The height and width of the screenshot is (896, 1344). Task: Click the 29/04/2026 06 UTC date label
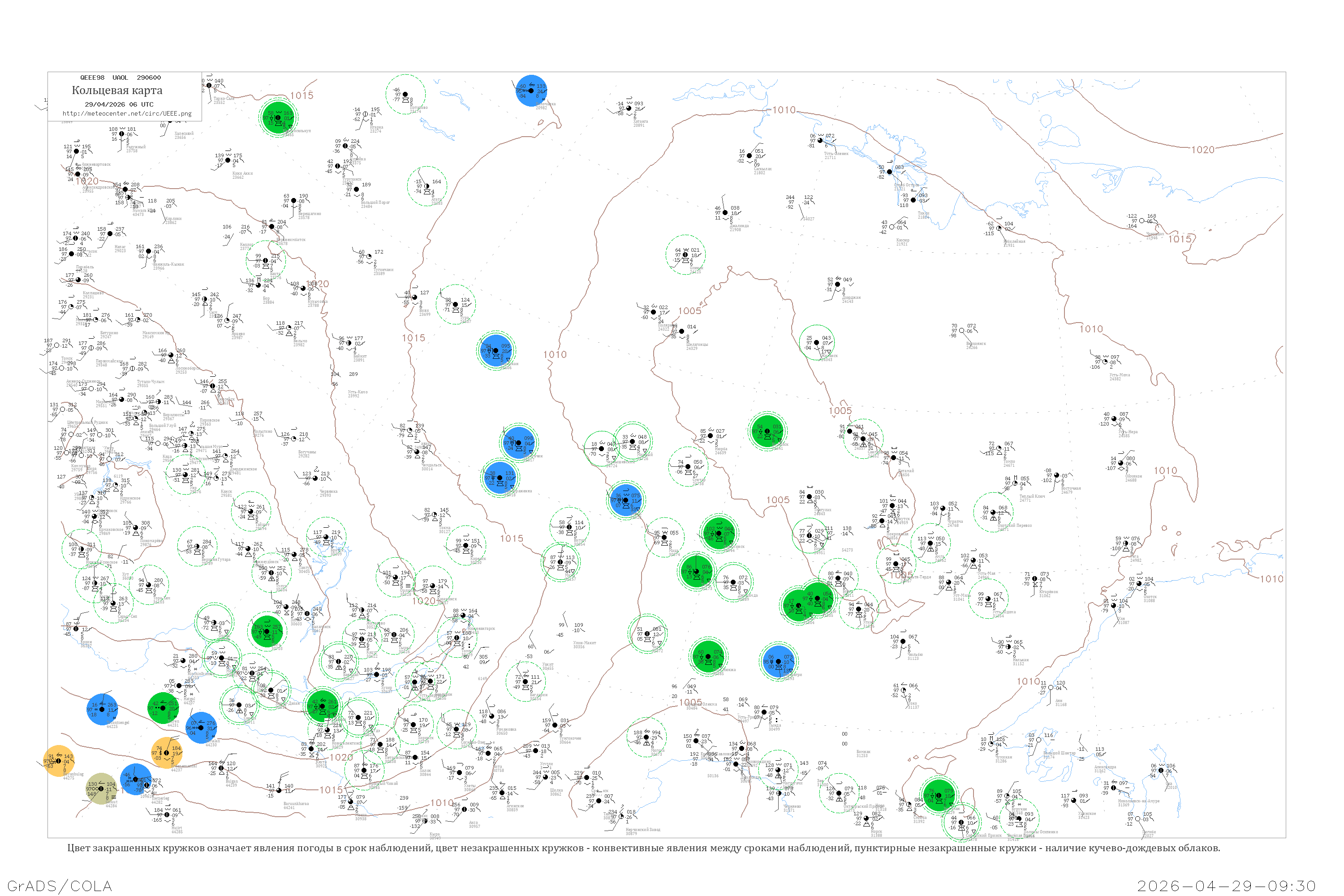(x=119, y=104)
